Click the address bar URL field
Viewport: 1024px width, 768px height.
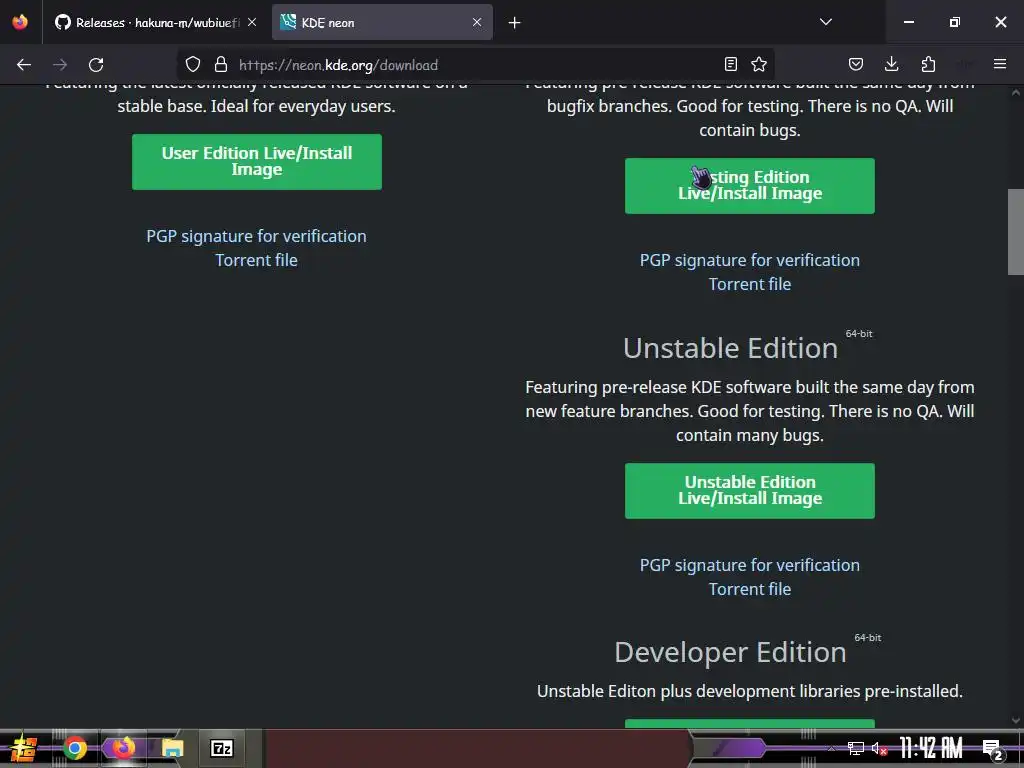click(x=477, y=65)
